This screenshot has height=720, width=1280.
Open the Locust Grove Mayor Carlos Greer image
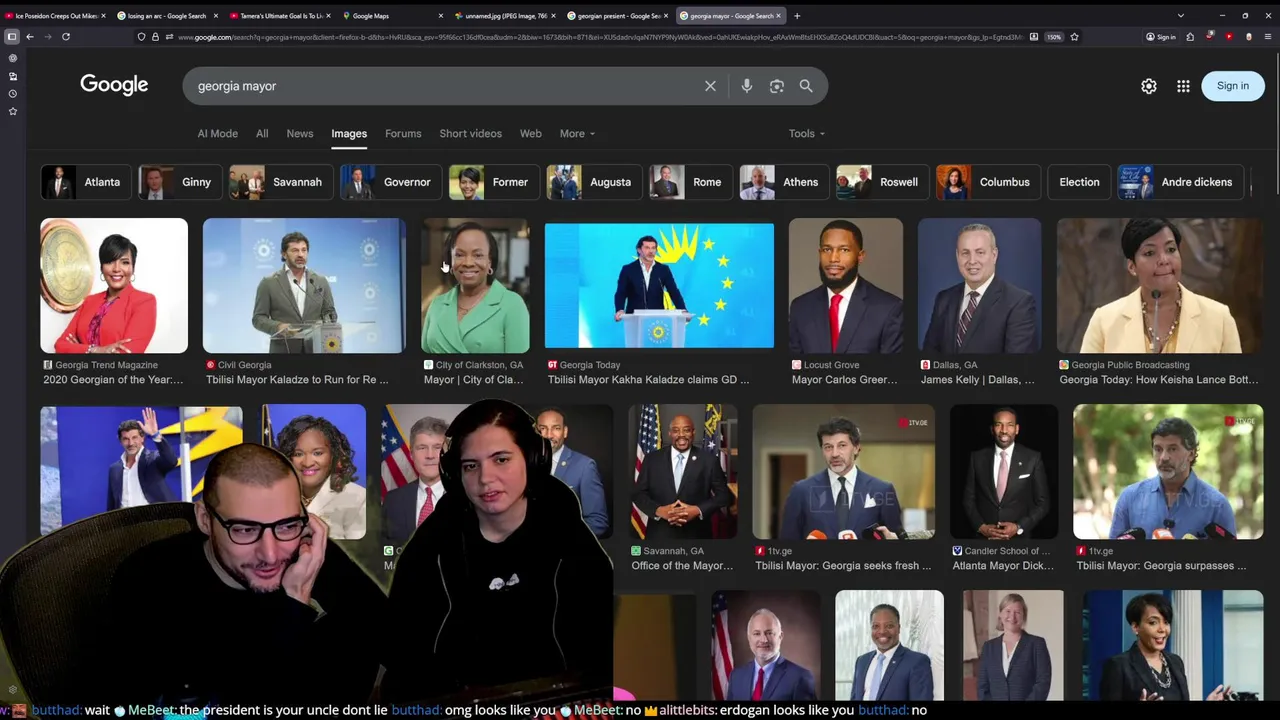click(x=845, y=285)
